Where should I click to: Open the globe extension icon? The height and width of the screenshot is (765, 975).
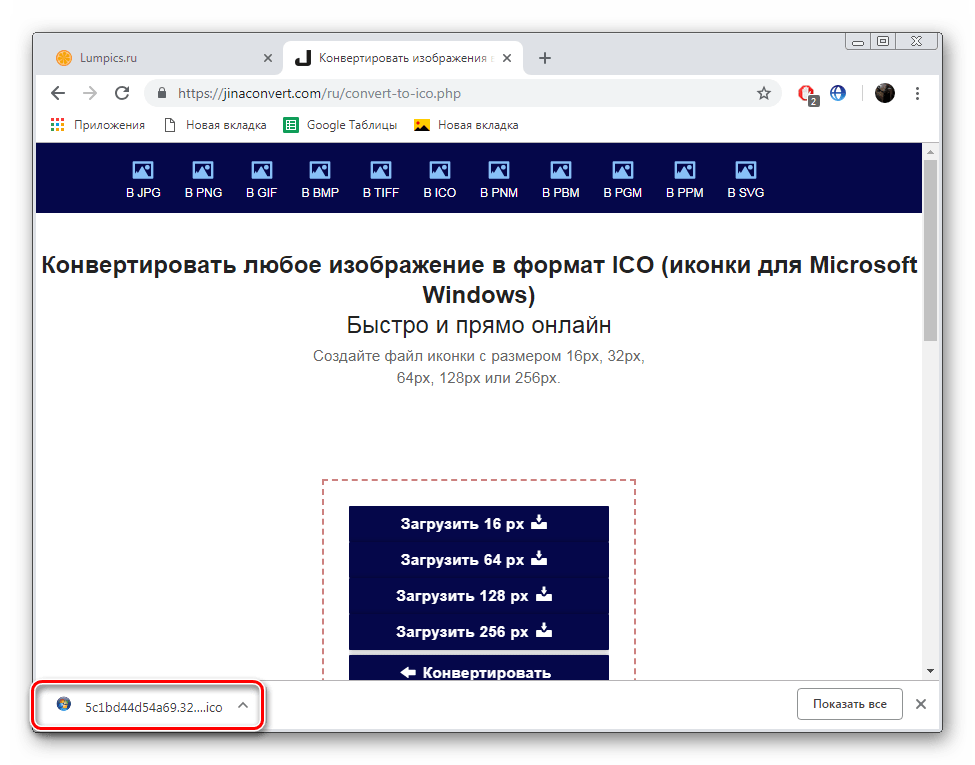click(838, 93)
